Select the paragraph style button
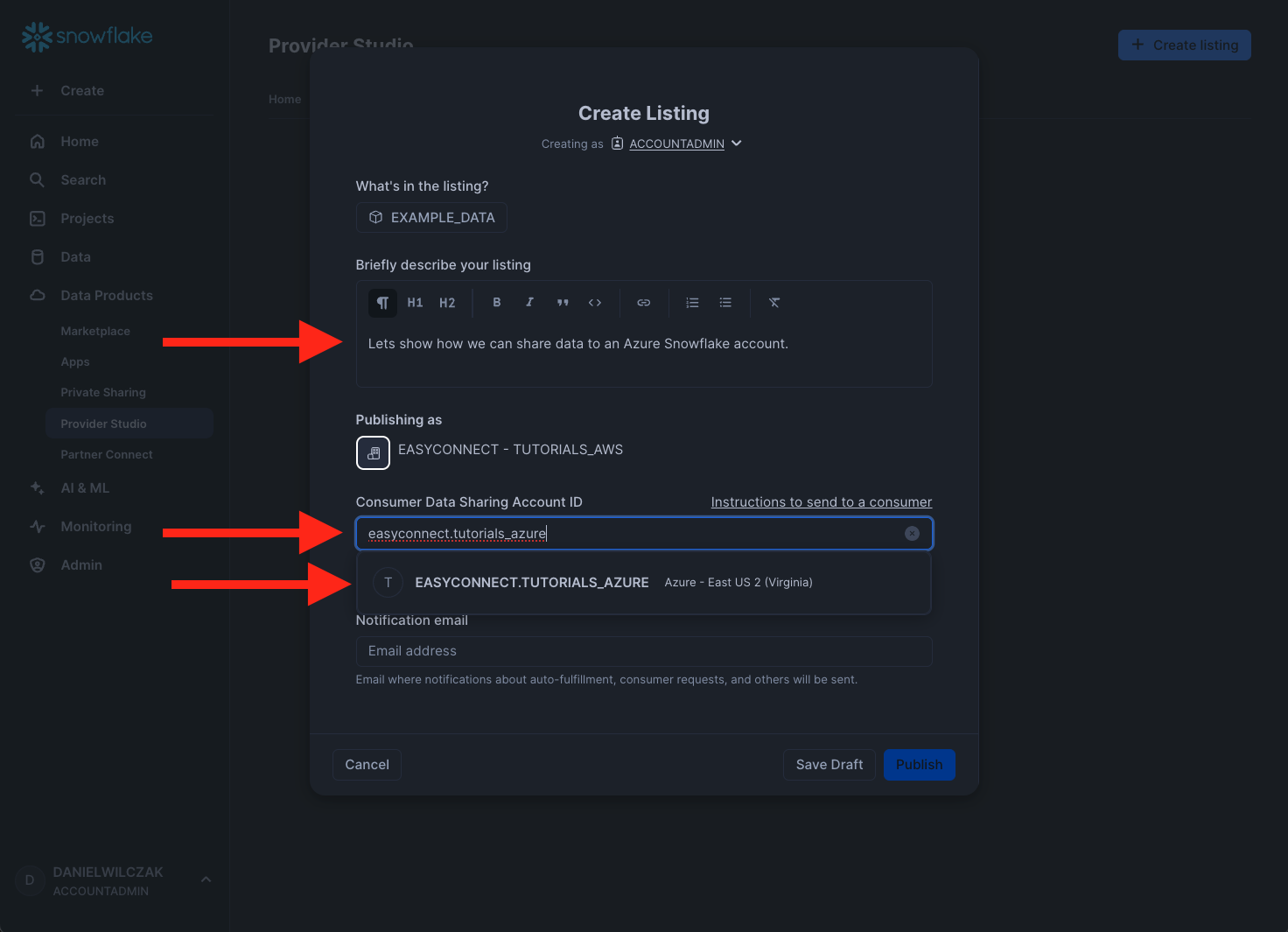 click(x=382, y=303)
